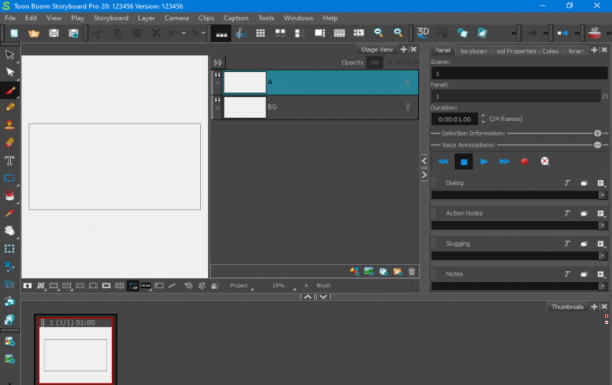This screenshot has width=612, height=385.
Task: Click the Save As icon
Action: pos(73,33)
